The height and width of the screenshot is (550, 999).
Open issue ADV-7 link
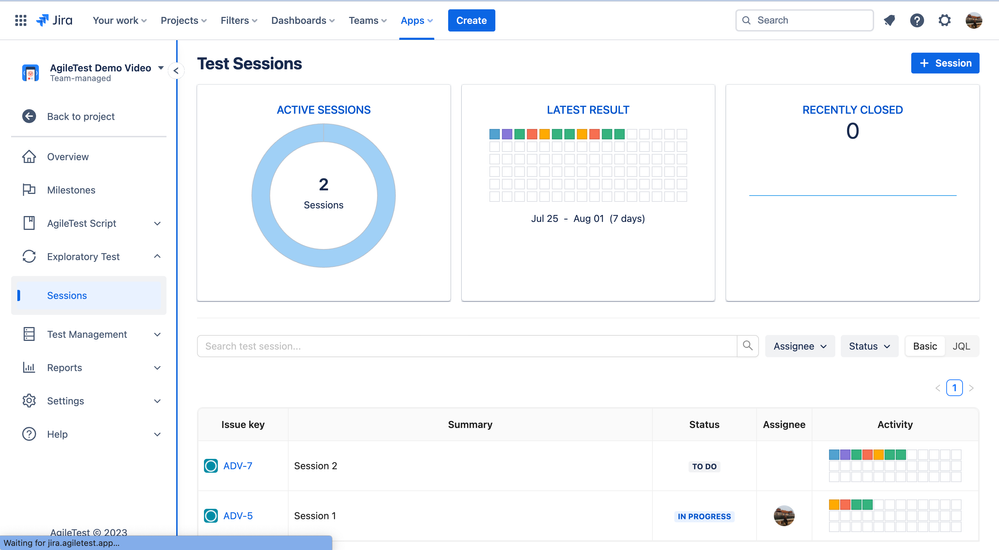(238, 466)
